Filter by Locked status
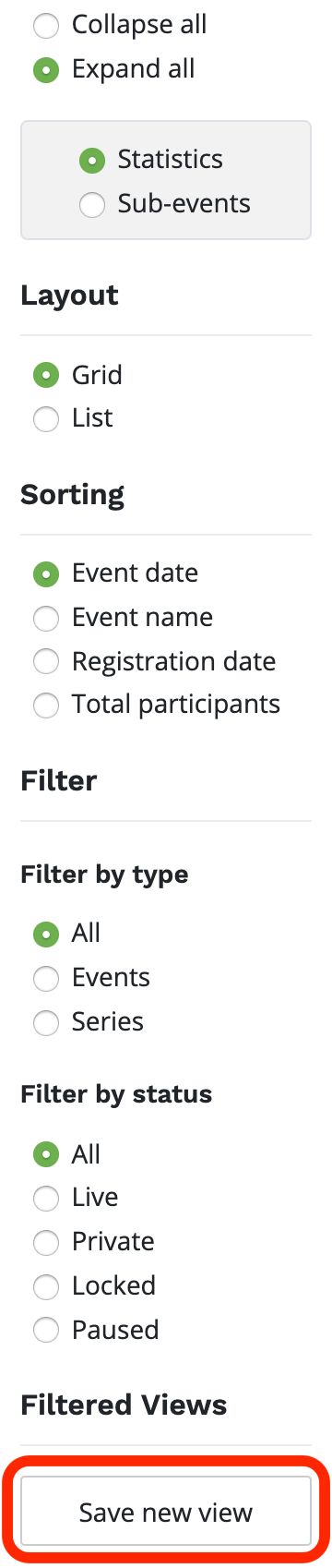332x1568 pixels. [46, 1286]
